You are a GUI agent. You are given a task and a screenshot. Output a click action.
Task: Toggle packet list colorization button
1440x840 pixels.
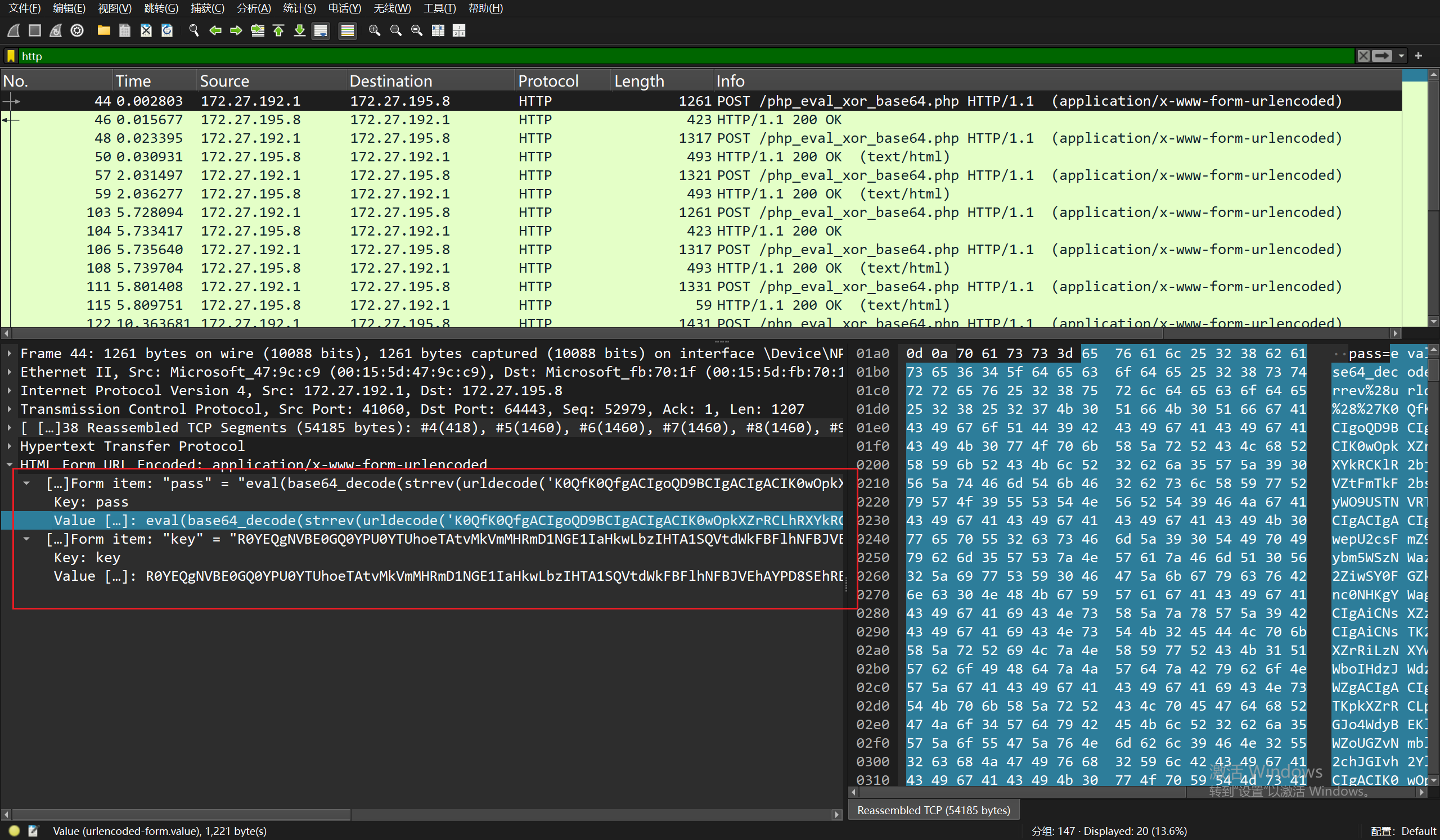347,30
